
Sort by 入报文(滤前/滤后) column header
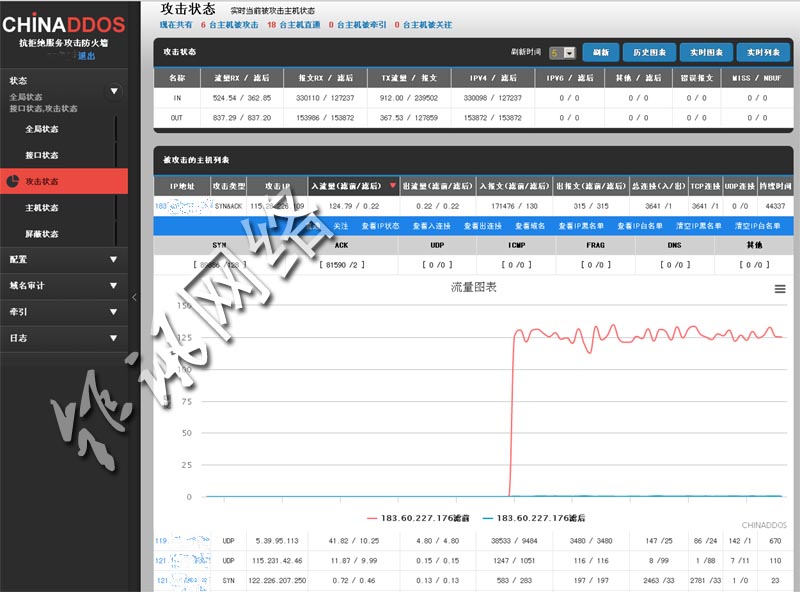[x=514, y=186]
